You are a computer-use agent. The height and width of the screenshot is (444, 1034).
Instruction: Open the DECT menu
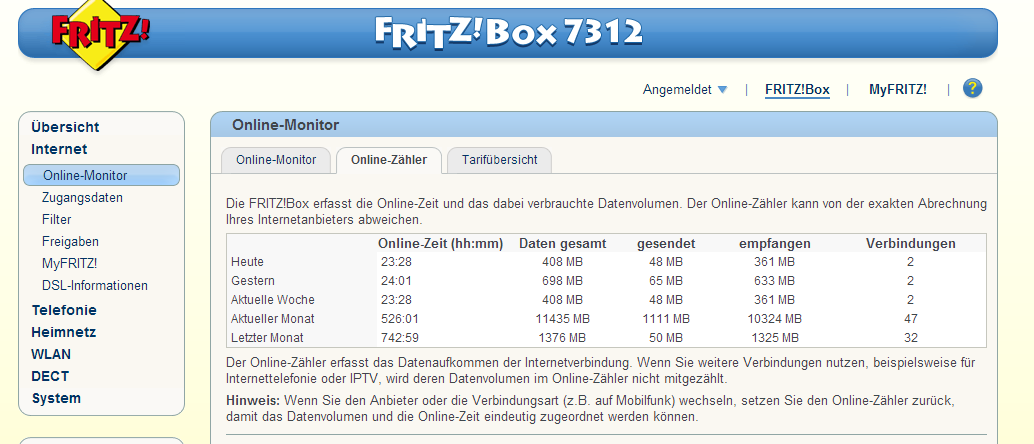pyautogui.click(x=50, y=377)
